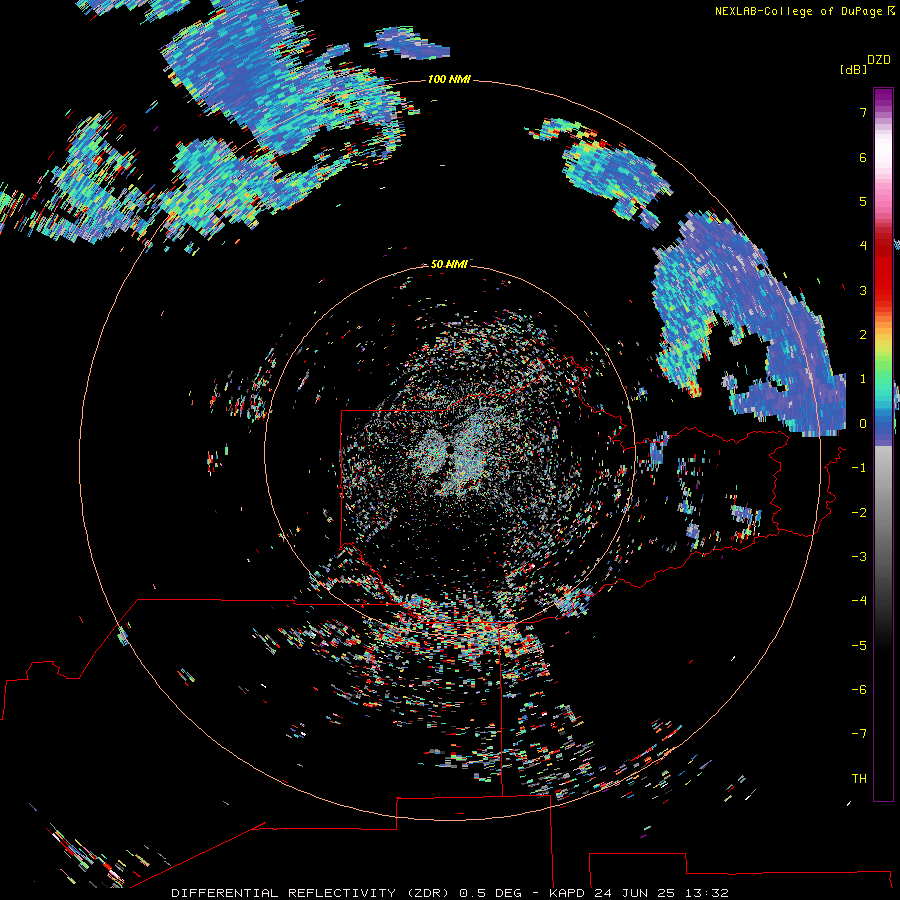Click the 1 tick on the color scale
Screen dimensions: 900x900
tap(863, 379)
